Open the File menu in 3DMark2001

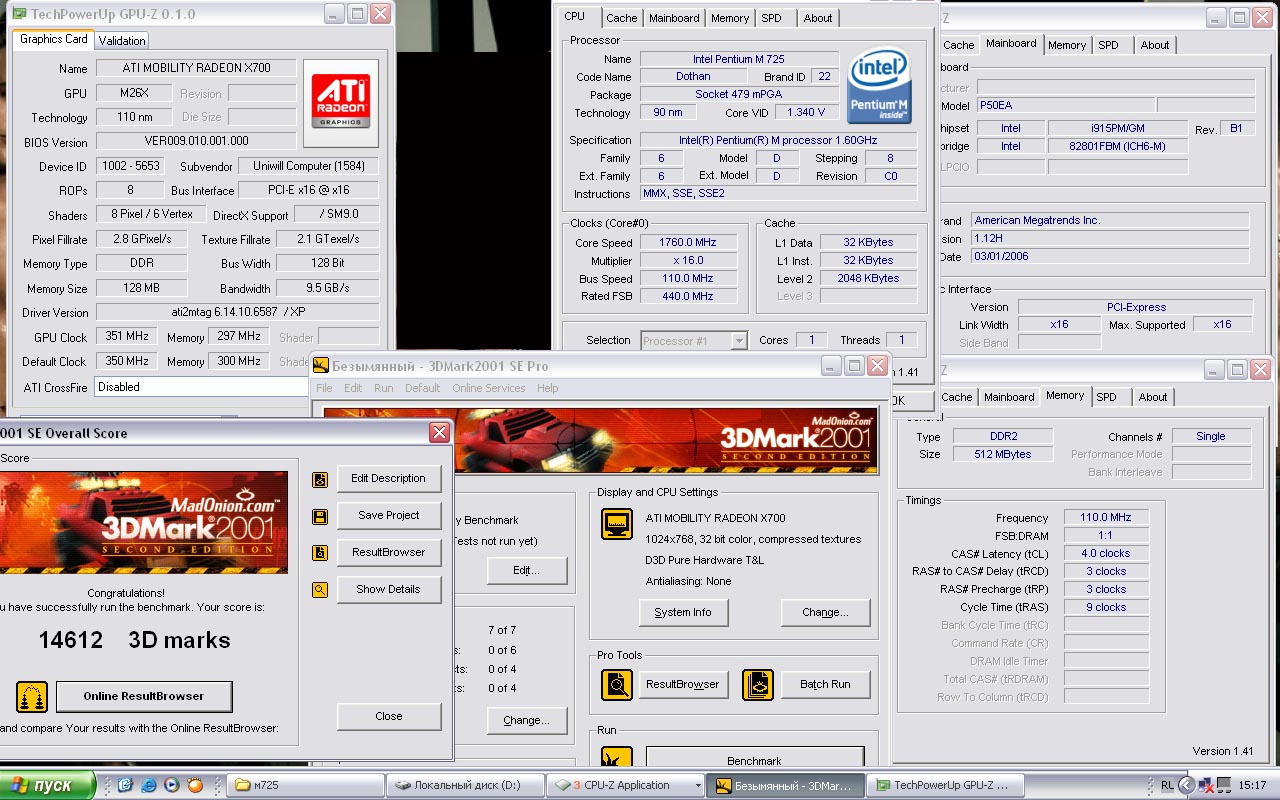point(324,388)
